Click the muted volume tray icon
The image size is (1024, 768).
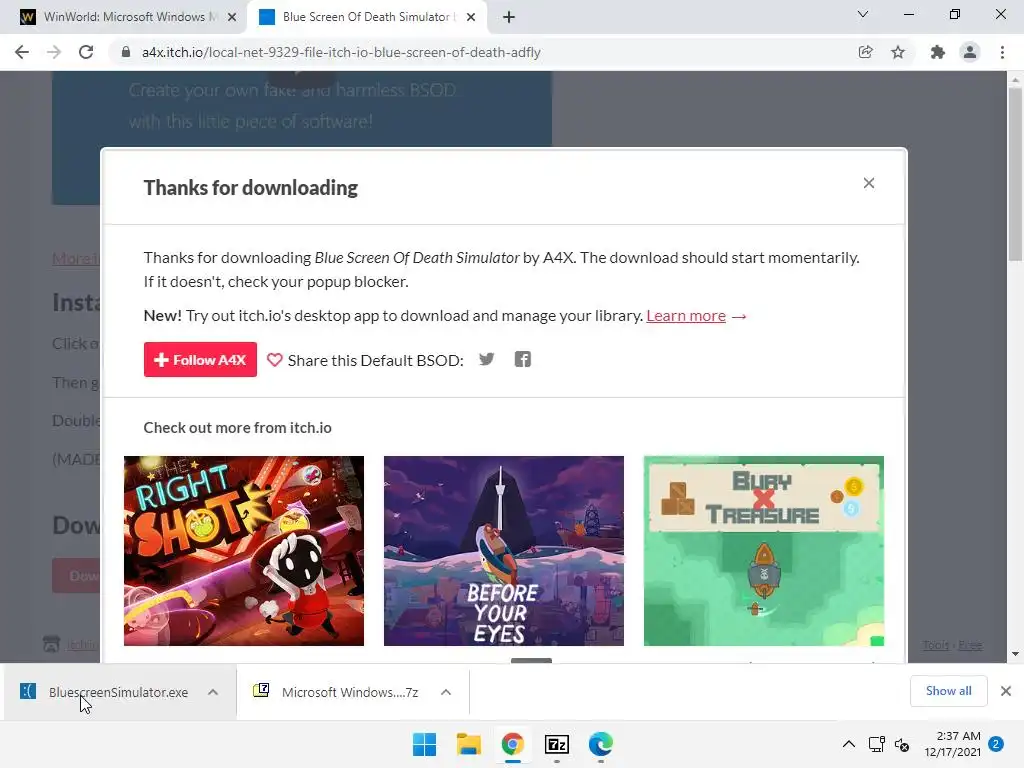902,744
